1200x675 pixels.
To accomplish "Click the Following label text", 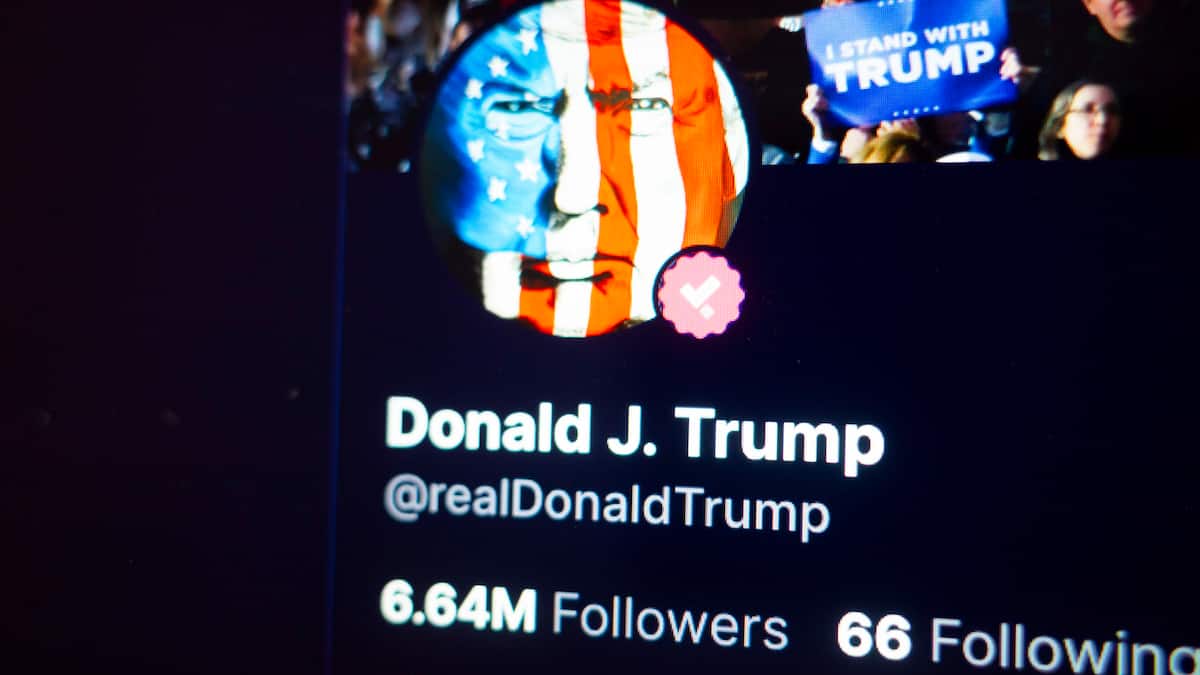I will pos(1065,645).
